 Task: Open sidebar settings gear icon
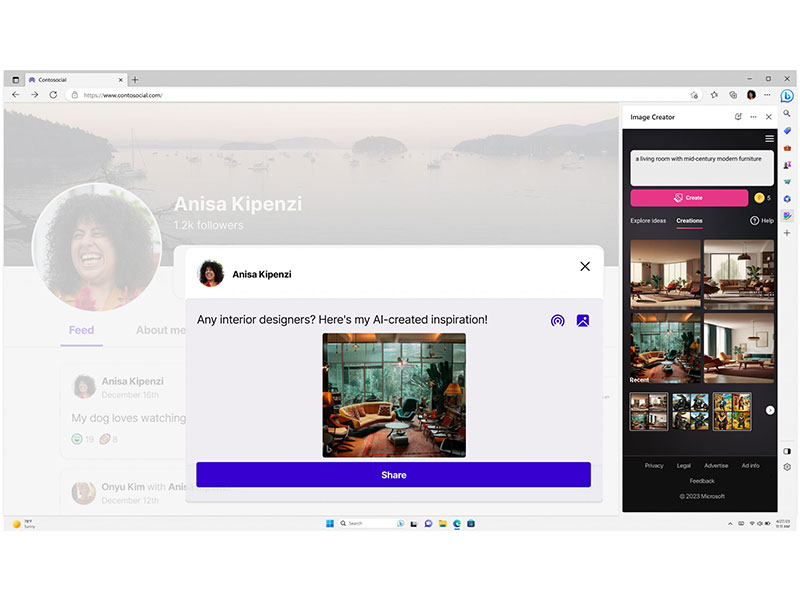click(787, 467)
